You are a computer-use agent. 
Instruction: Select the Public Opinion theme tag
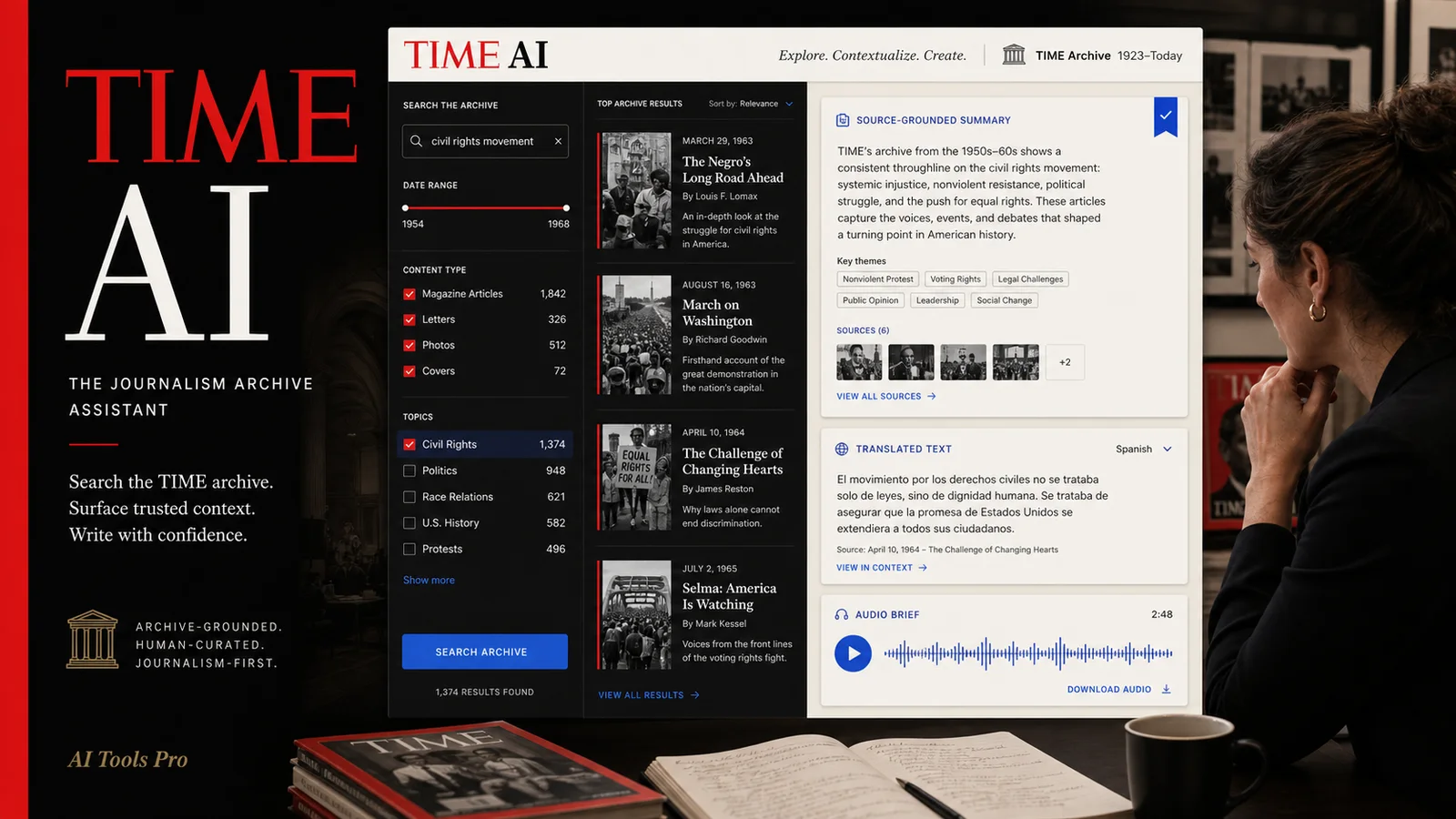[870, 300]
